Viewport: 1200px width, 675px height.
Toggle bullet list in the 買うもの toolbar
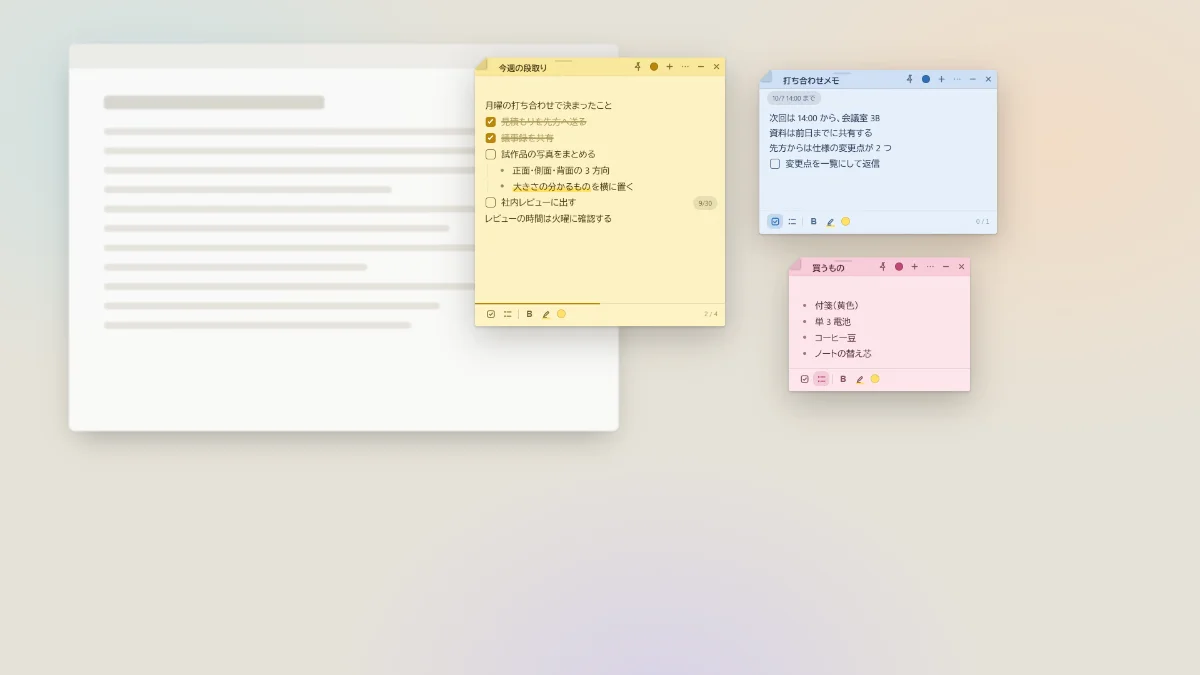click(x=821, y=379)
